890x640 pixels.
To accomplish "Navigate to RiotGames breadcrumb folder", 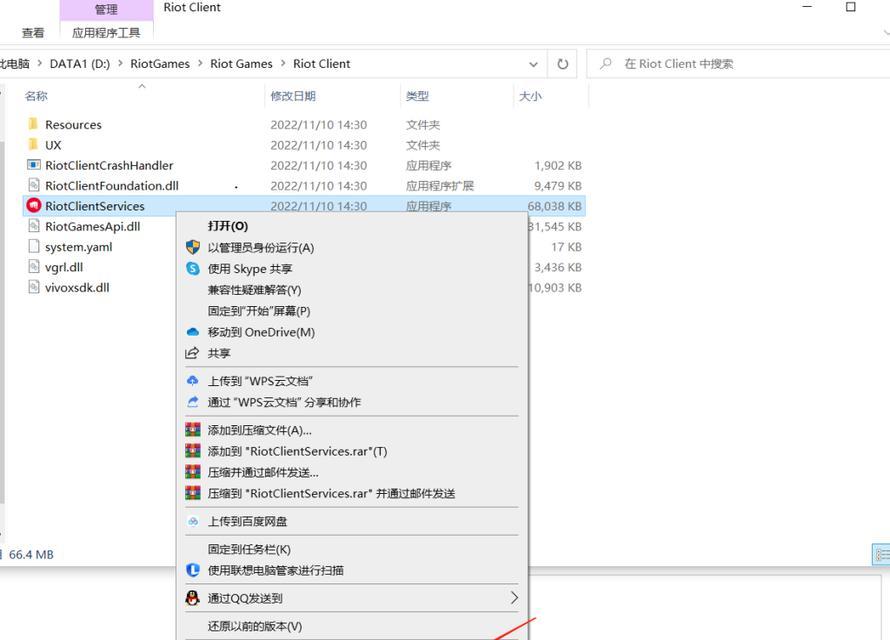I will 160,64.
